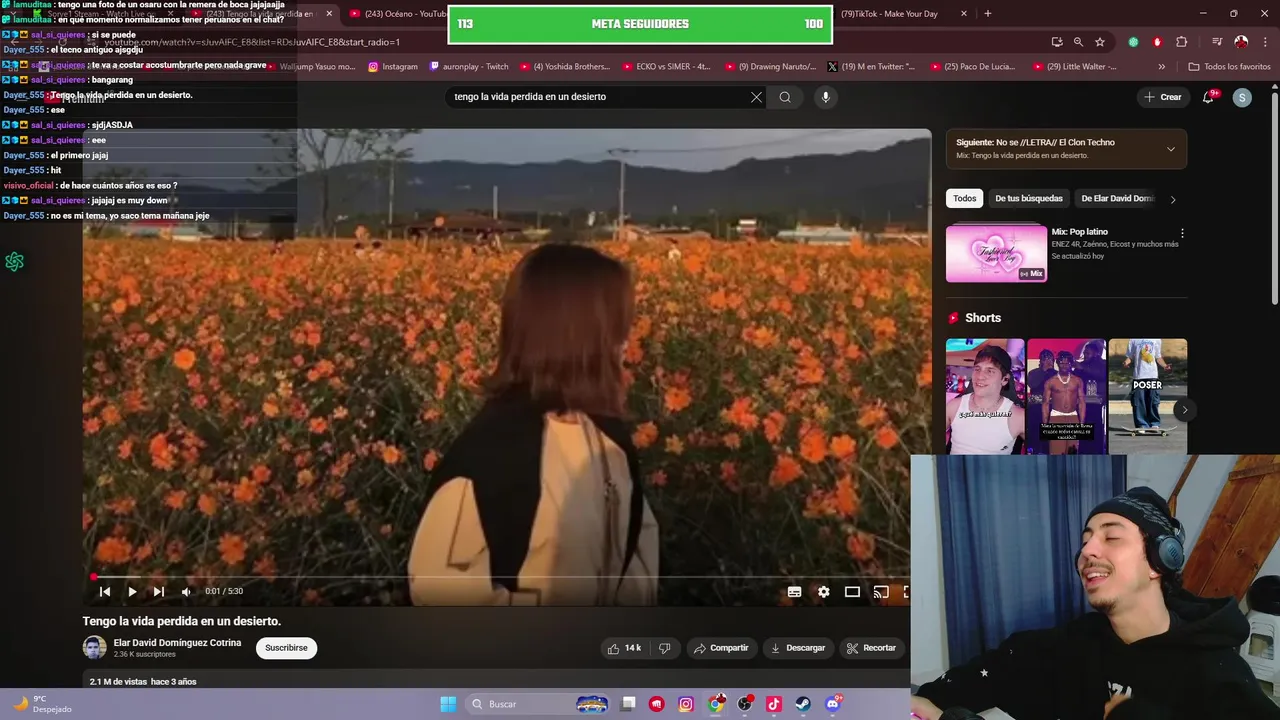Start voice search with the microphone icon
The width and height of the screenshot is (1280, 720).
coord(825,97)
